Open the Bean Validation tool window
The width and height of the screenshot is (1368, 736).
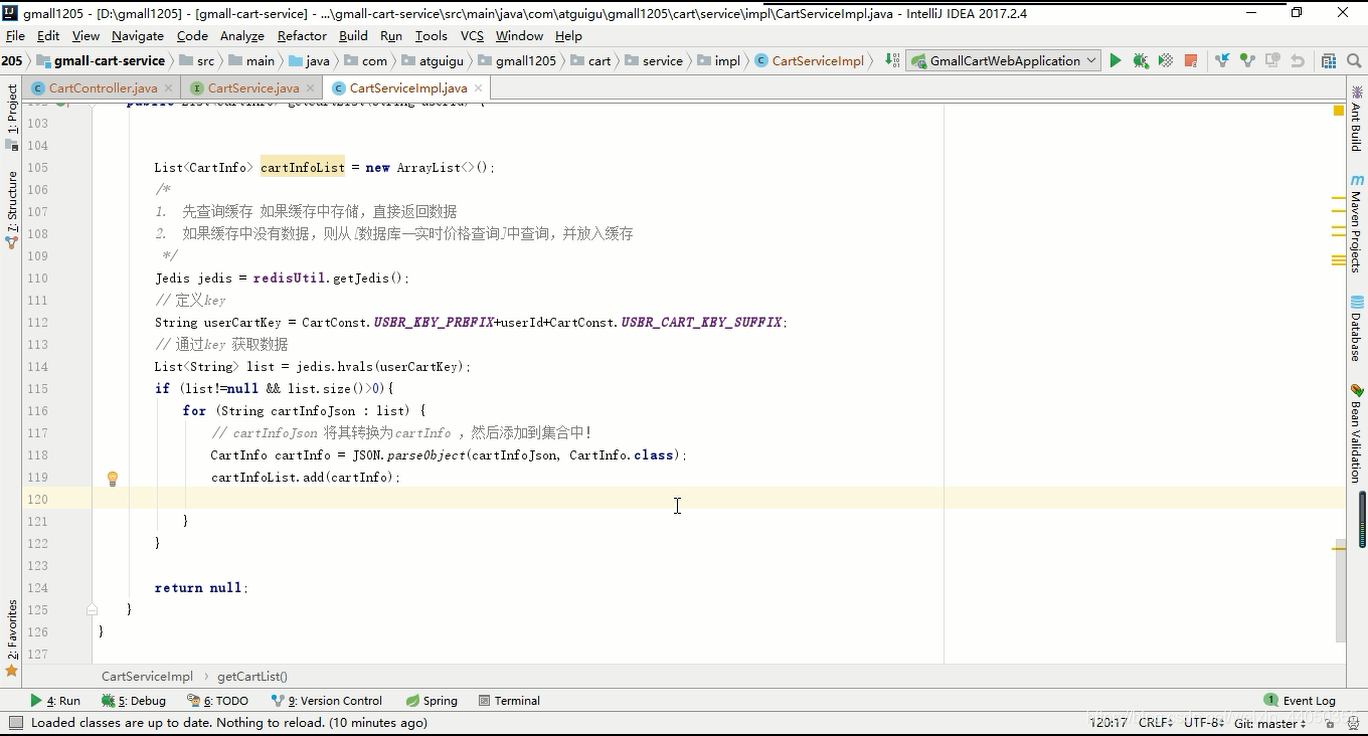point(1357,433)
